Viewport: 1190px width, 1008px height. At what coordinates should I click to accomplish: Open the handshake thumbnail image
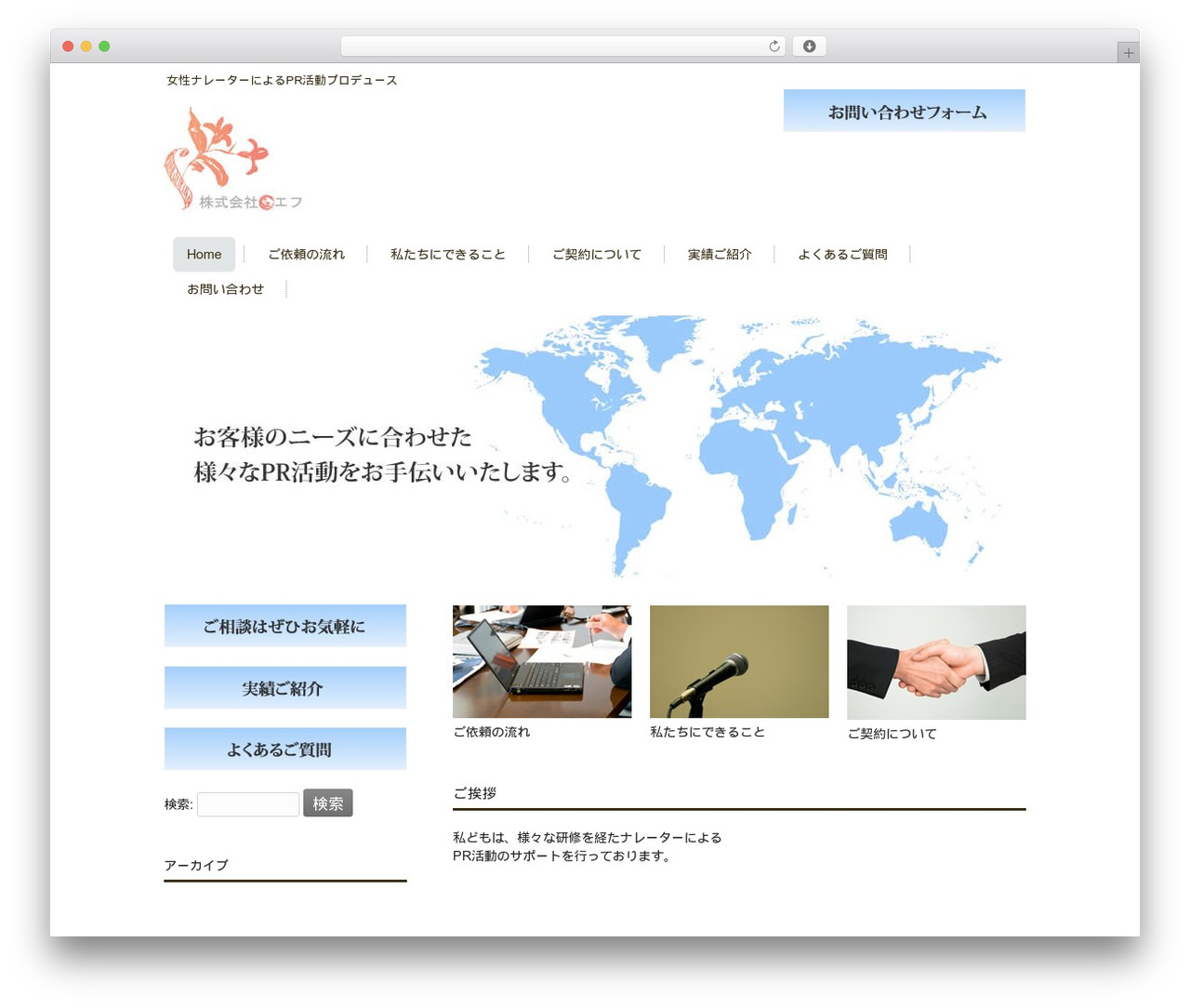(936, 662)
